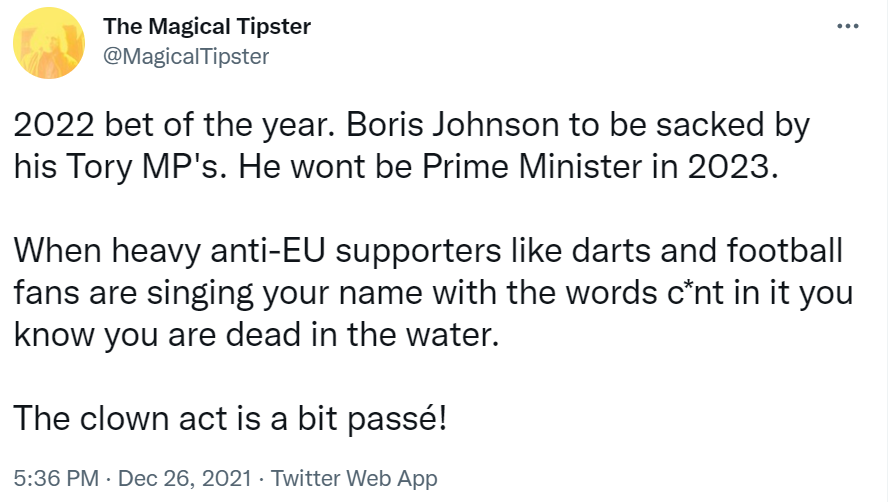Click the 'Twitter Web App' source link
Image resolution: width=891 pixels, height=502 pixels.
(353, 478)
